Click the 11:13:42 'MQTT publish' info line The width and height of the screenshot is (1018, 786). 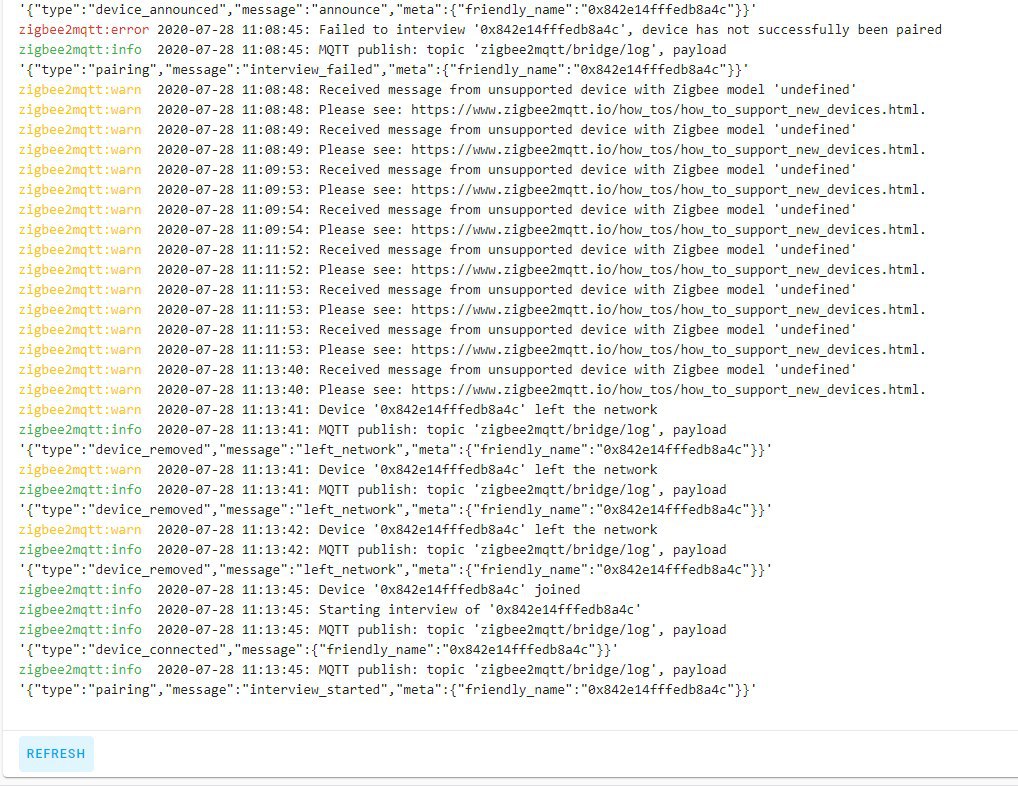coord(373,550)
